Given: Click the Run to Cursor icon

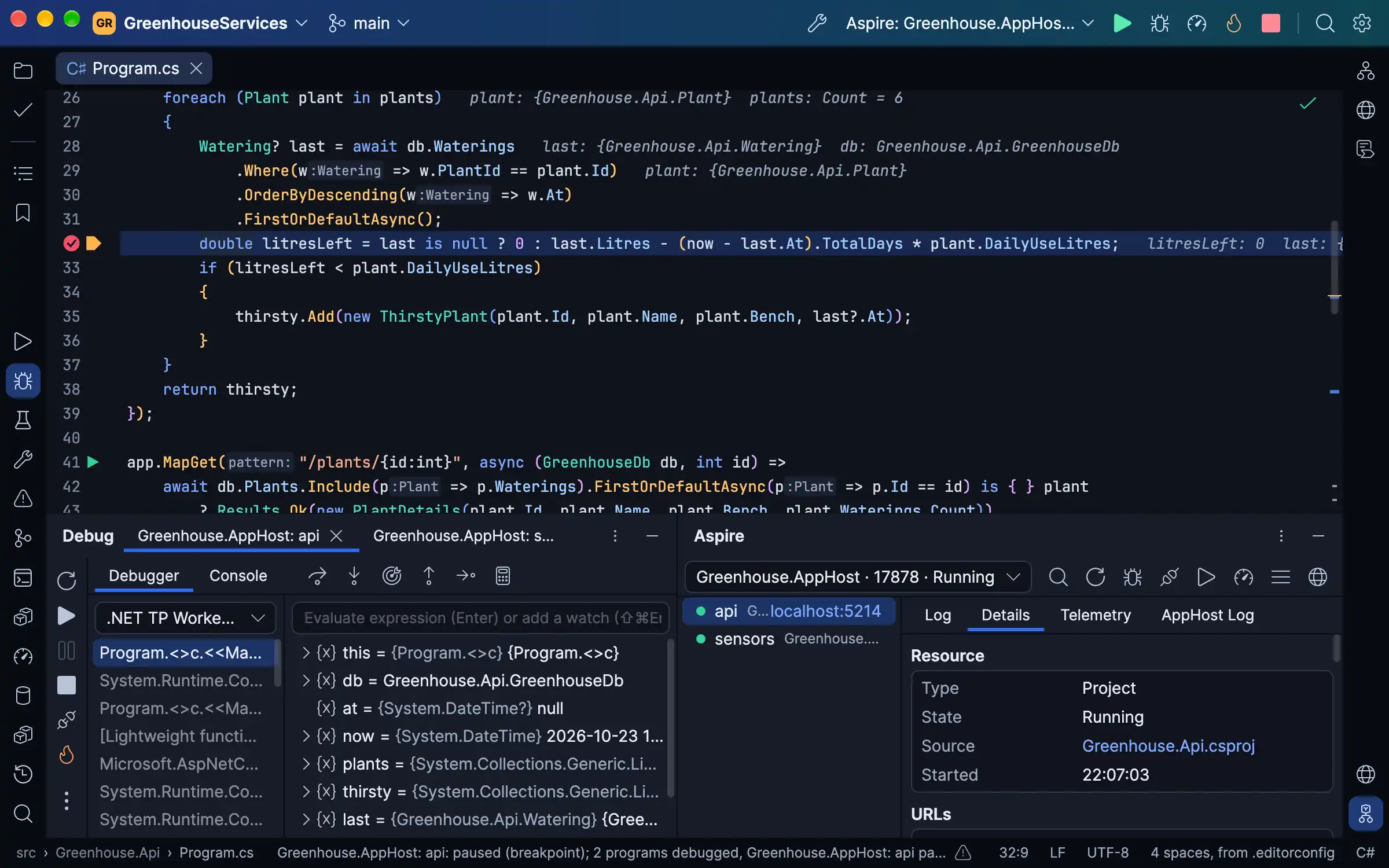Looking at the screenshot, I should pos(466,576).
